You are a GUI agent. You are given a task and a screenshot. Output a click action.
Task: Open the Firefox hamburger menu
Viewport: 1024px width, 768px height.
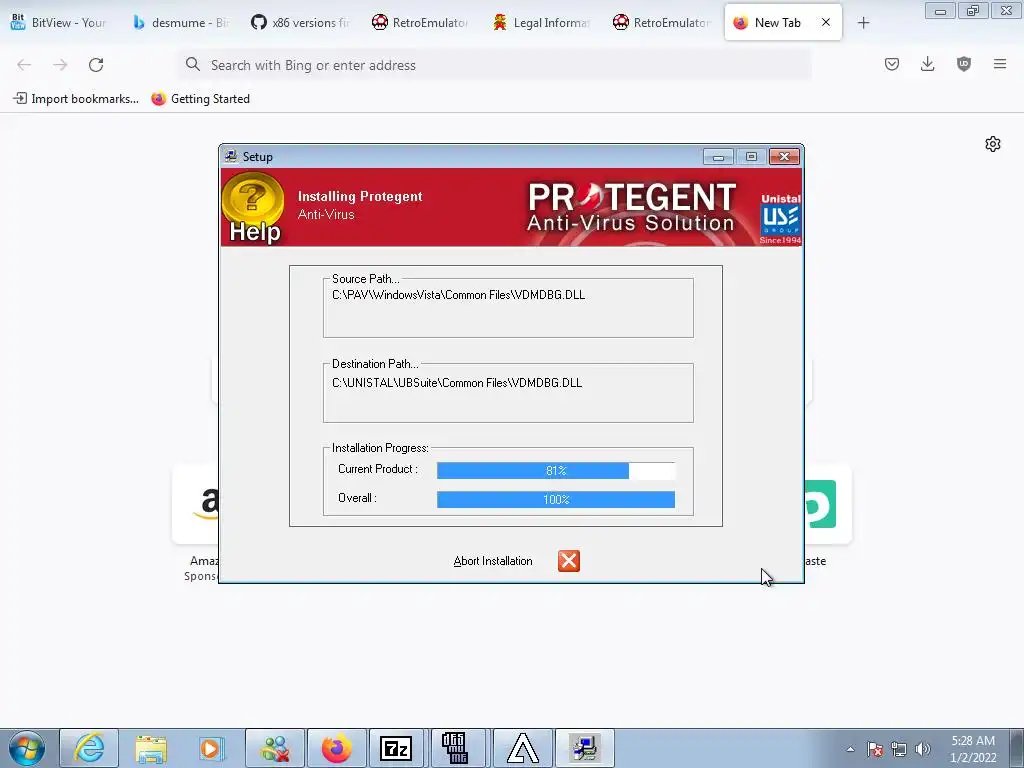1000,64
